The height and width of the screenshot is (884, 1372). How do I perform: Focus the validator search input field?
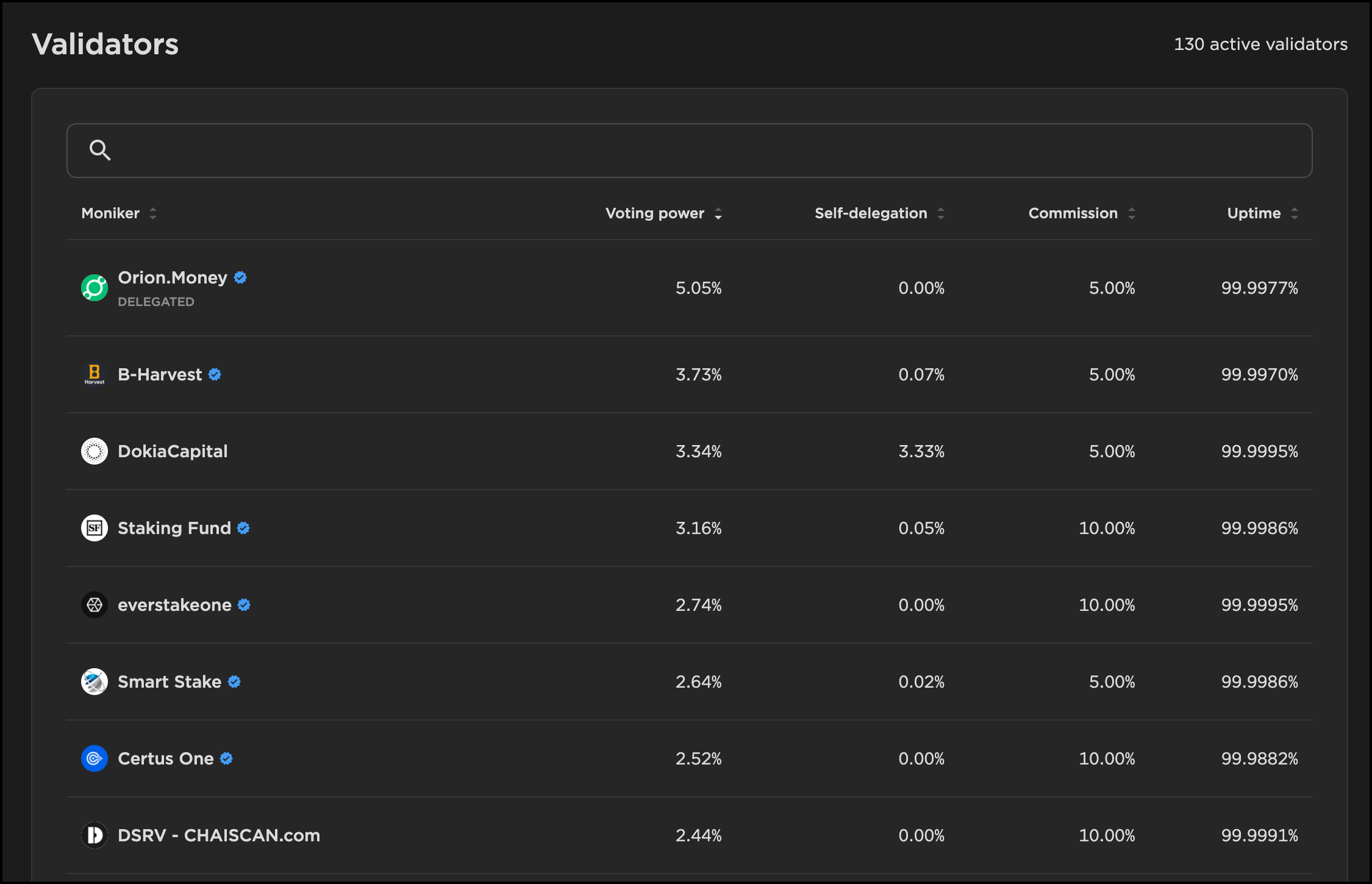point(689,151)
